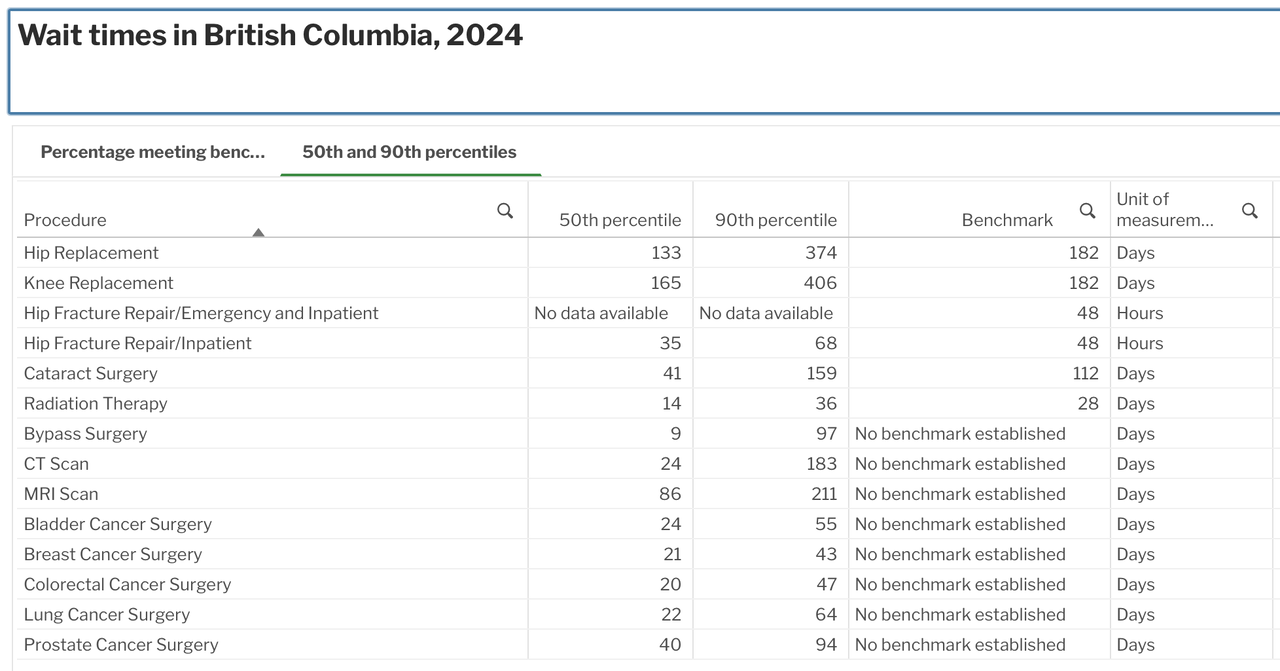Open search for Unit of measurement column
This screenshot has height=671, width=1280.
pyautogui.click(x=1249, y=210)
